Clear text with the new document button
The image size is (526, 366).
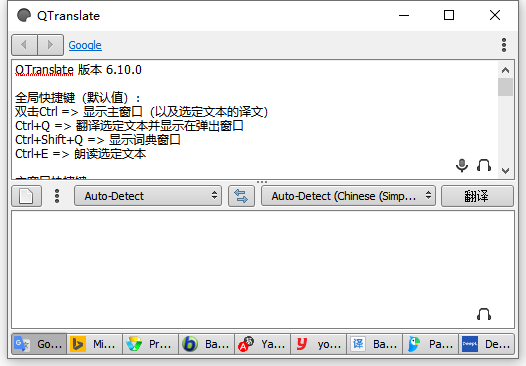click(x=27, y=196)
